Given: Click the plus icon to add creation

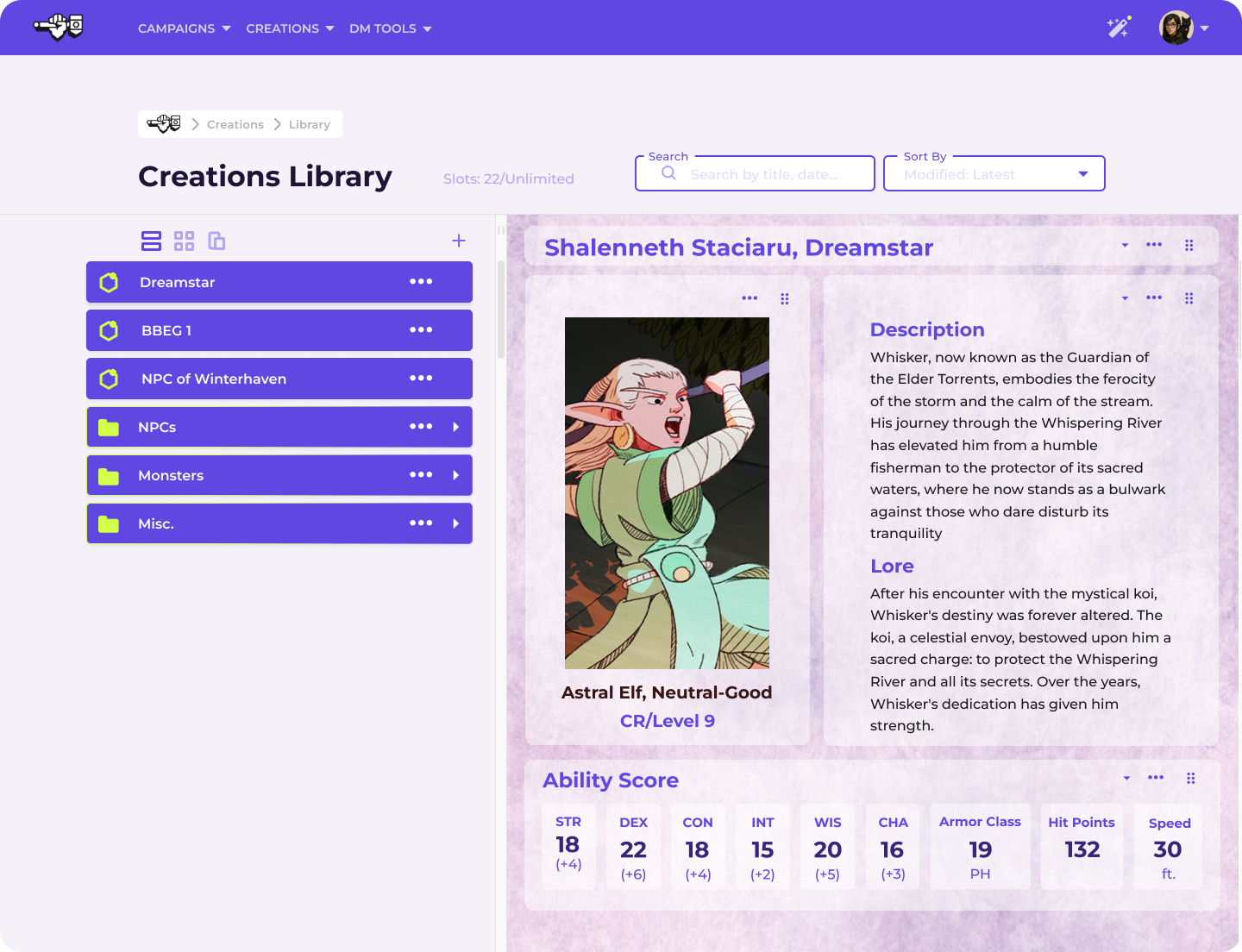Looking at the screenshot, I should tap(459, 241).
